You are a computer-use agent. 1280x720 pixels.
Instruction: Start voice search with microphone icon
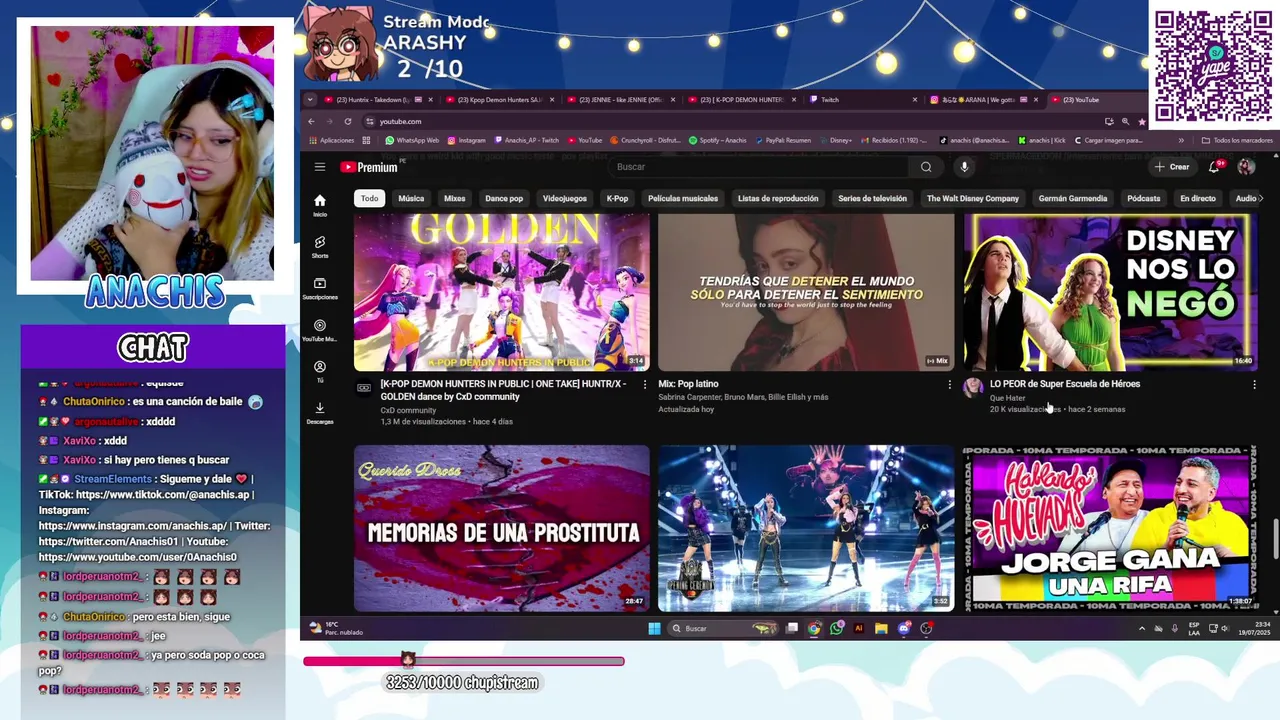[964, 167]
